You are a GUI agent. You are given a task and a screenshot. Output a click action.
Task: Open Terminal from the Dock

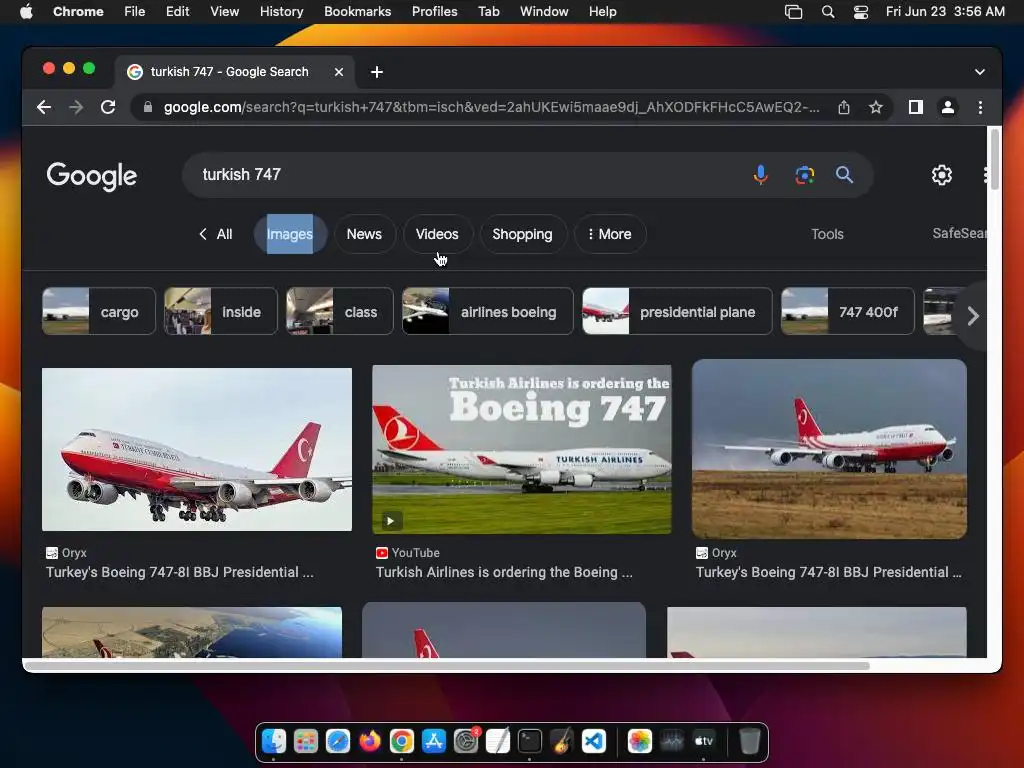(530, 742)
